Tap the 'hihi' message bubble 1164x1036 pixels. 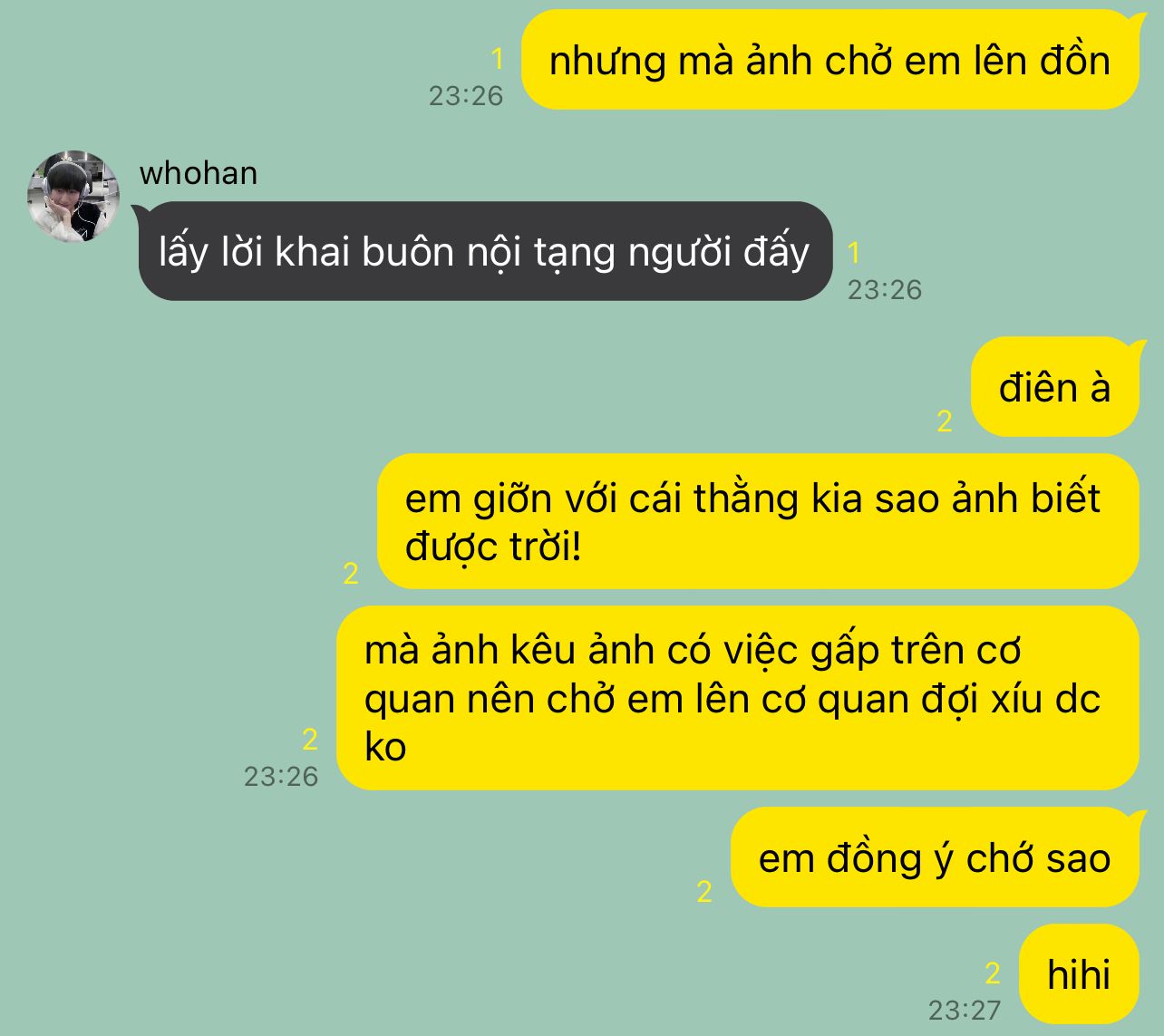1079,974
